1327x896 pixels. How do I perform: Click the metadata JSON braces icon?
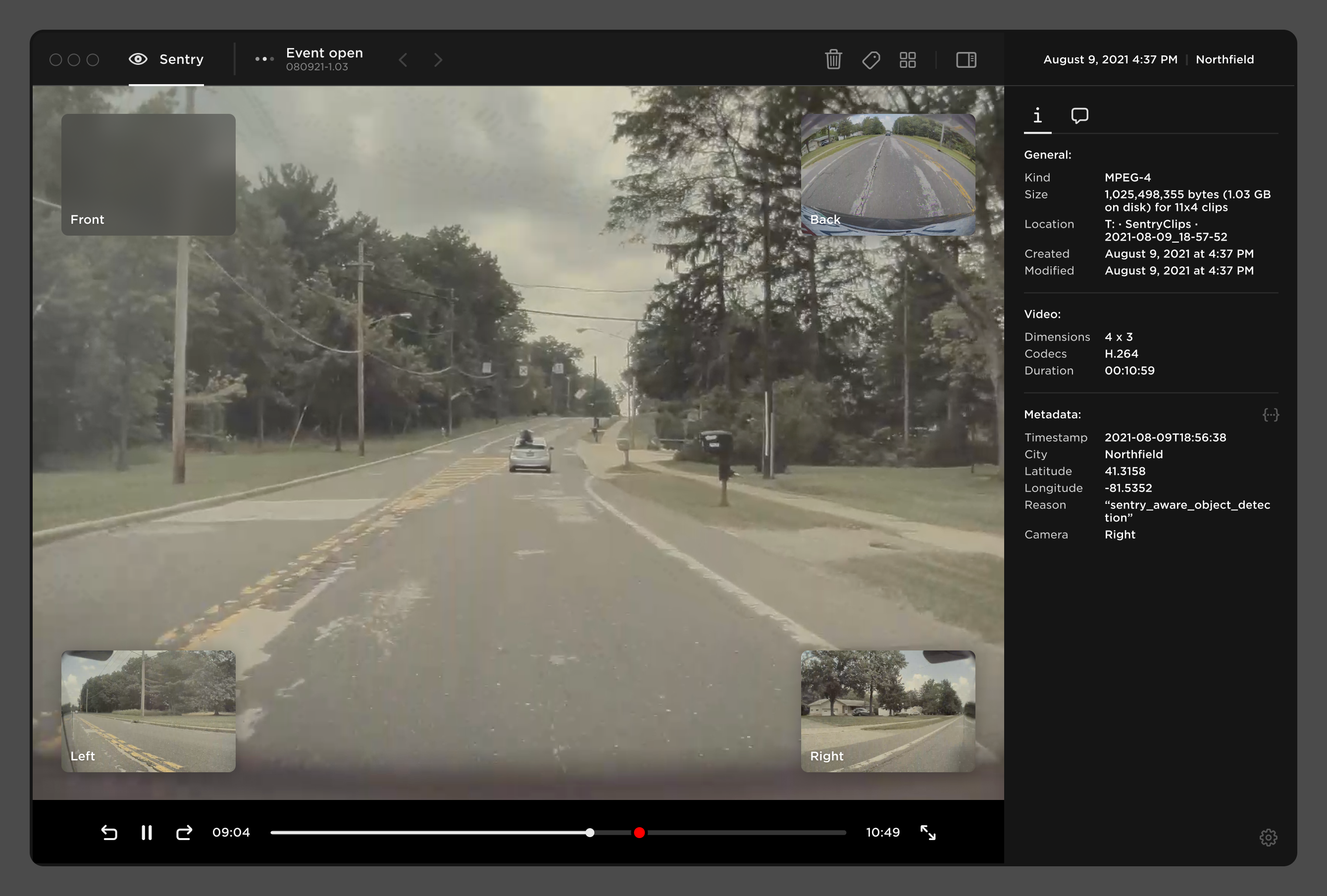tap(1271, 415)
